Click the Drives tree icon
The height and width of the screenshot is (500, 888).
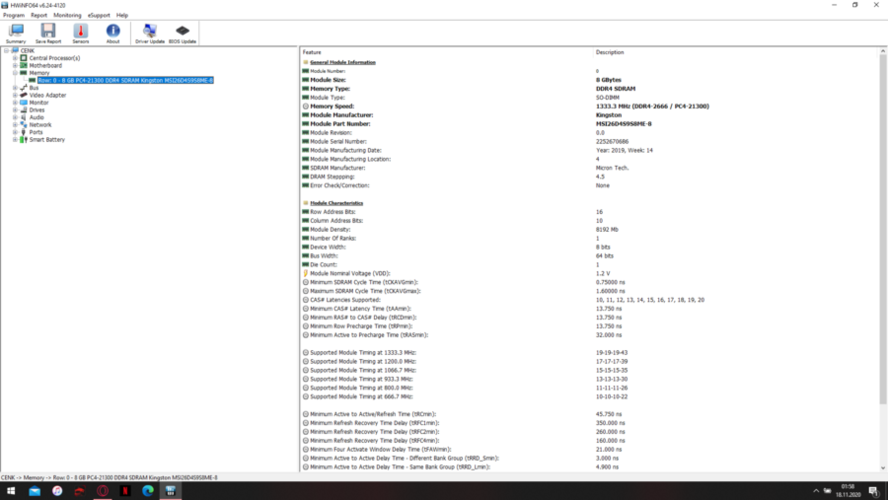(x=24, y=110)
